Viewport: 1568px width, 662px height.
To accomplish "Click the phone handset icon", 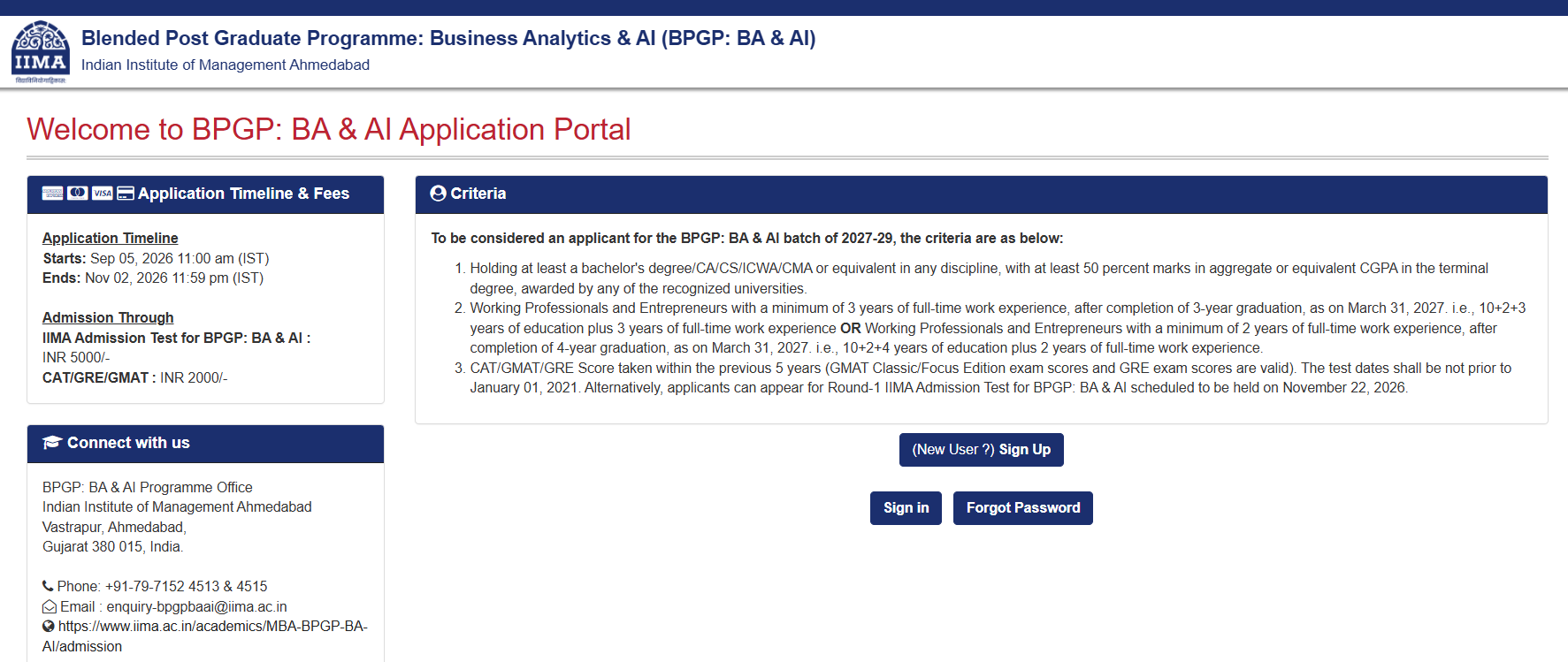I will [48, 586].
